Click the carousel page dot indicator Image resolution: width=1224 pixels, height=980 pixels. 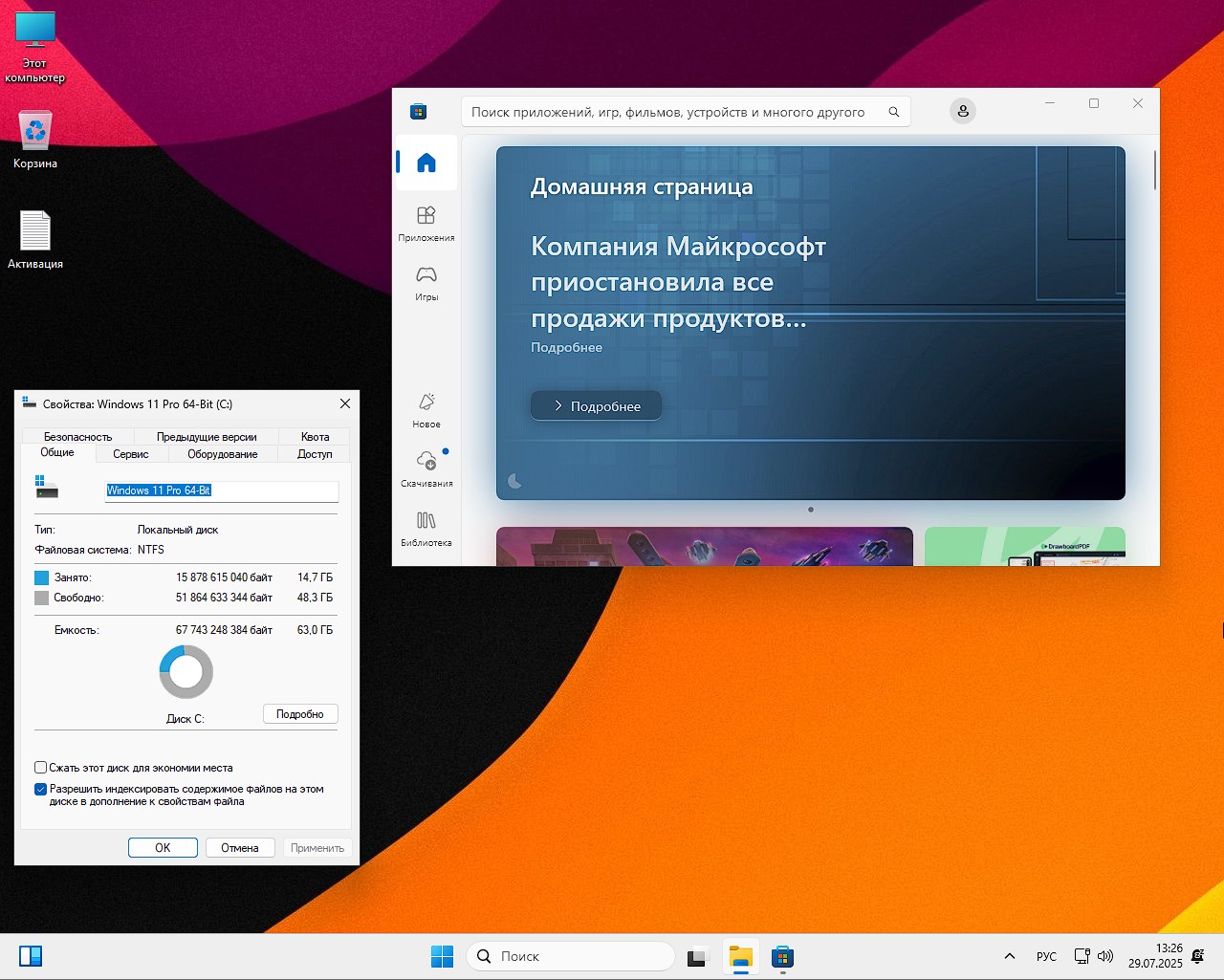tap(811, 510)
